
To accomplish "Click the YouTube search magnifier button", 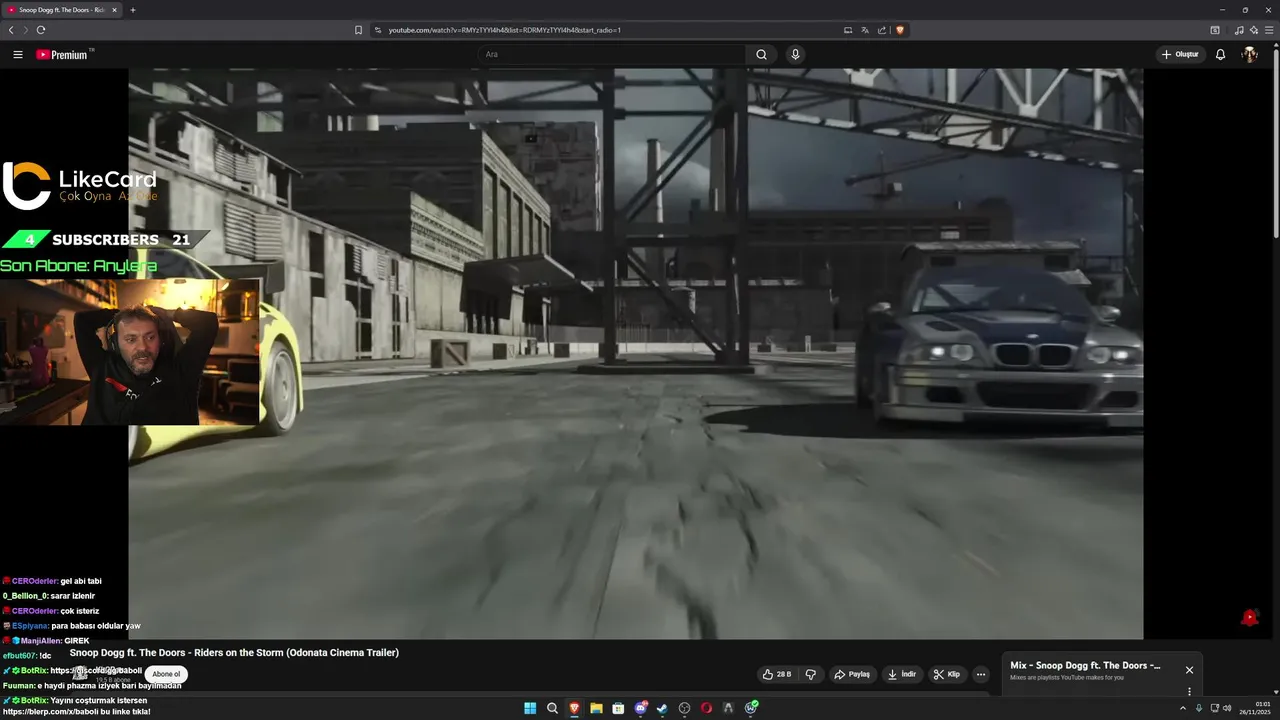I will click(x=761, y=55).
